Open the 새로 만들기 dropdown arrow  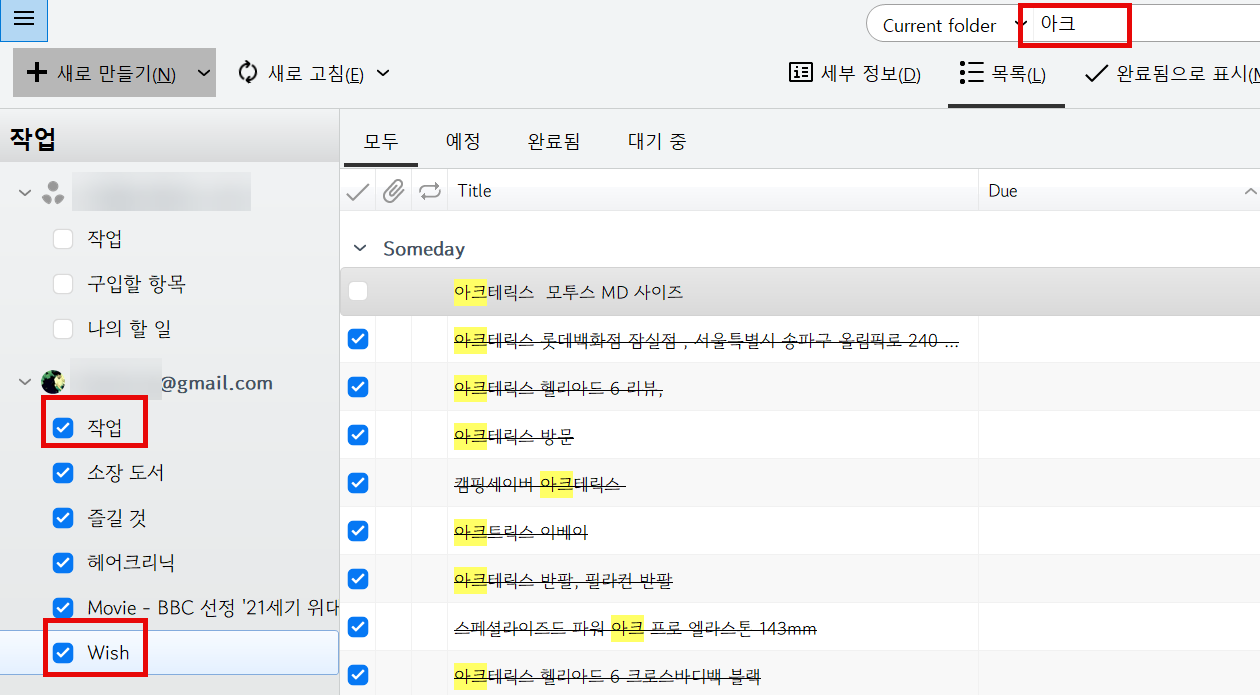click(x=203, y=73)
